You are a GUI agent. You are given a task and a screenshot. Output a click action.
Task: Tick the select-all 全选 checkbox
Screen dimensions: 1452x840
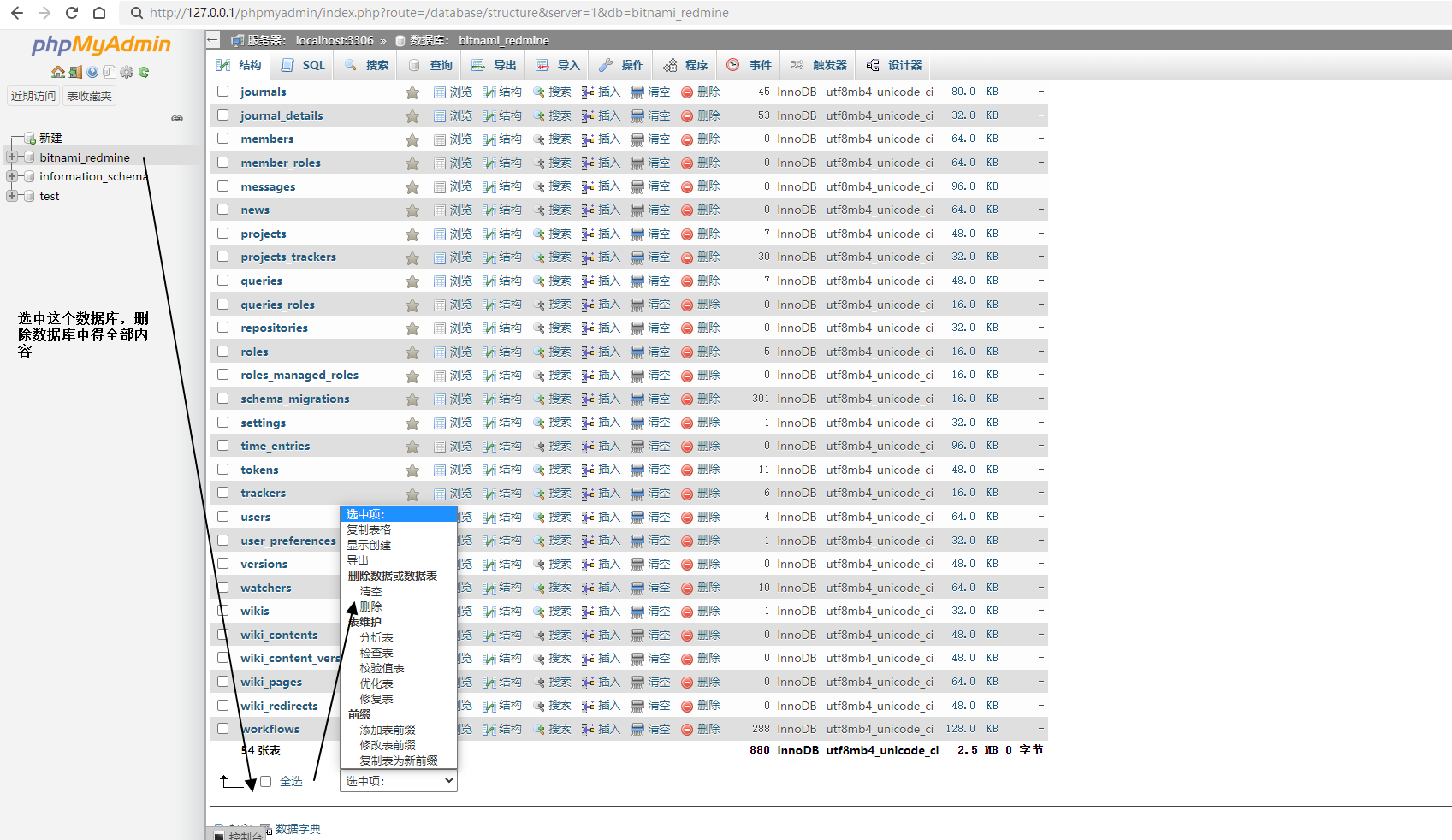tap(266, 781)
